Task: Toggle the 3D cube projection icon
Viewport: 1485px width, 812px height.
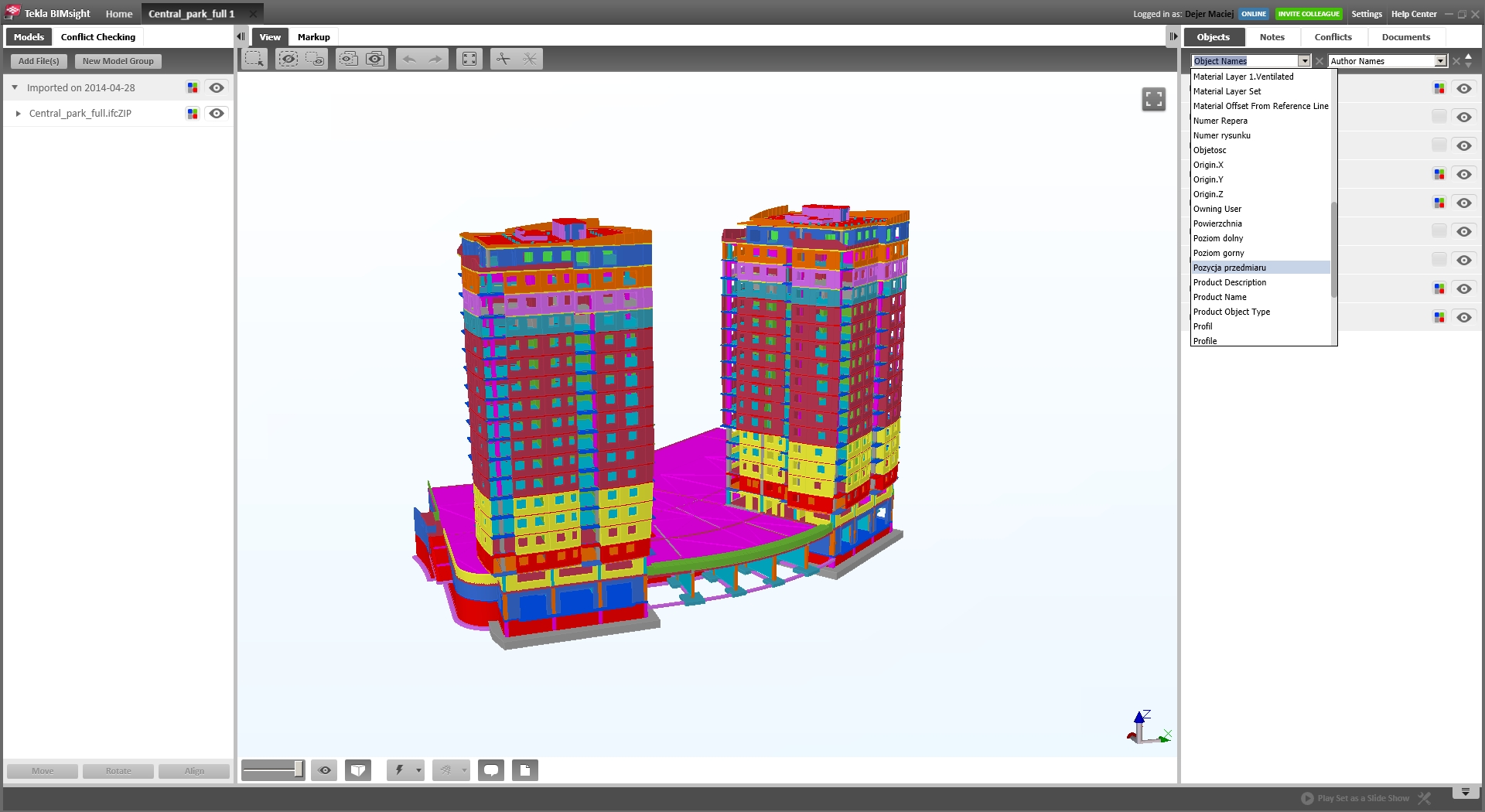Action: pyautogui.click(x=358, y=770)
